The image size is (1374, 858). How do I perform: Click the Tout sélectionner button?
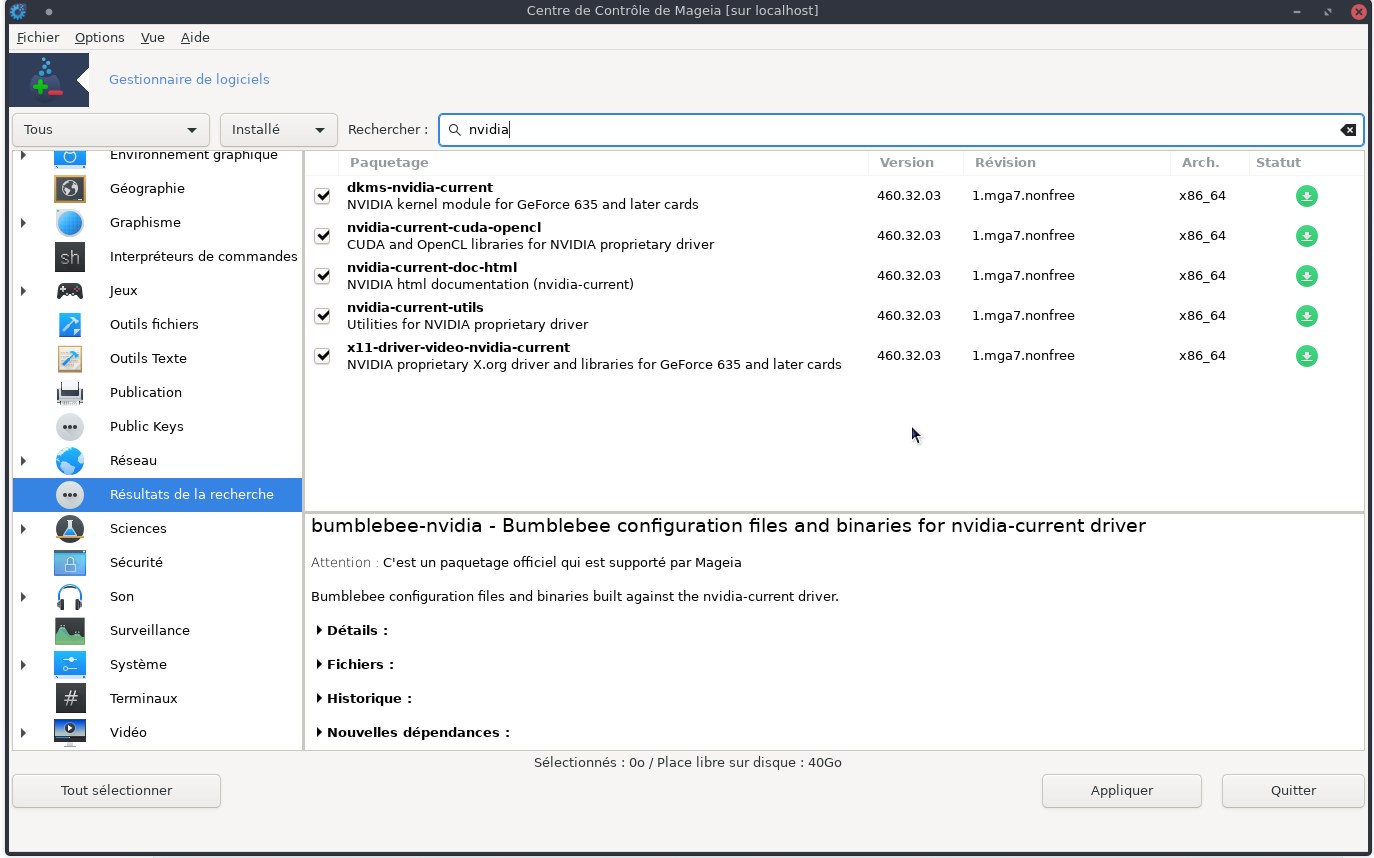[117, 790]
